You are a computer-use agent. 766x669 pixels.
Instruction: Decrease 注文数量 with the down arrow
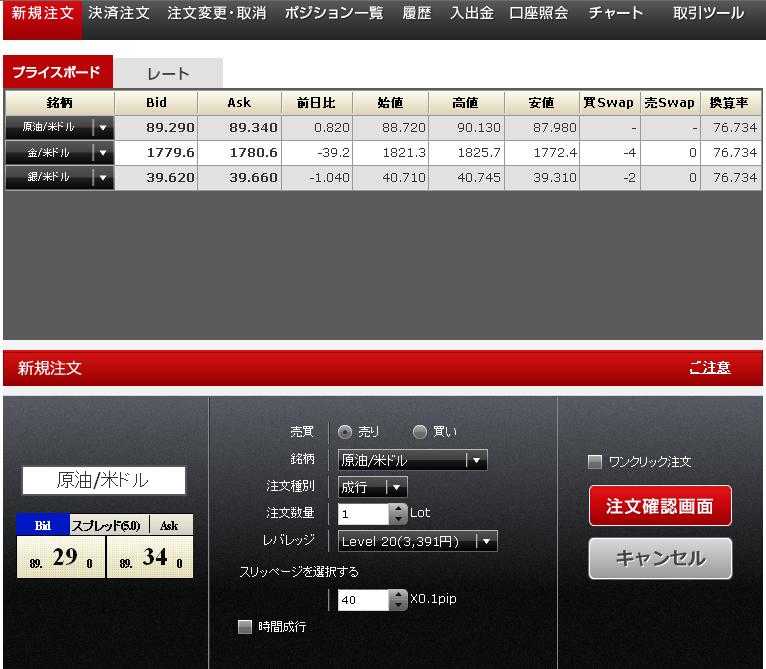point(399,519)
